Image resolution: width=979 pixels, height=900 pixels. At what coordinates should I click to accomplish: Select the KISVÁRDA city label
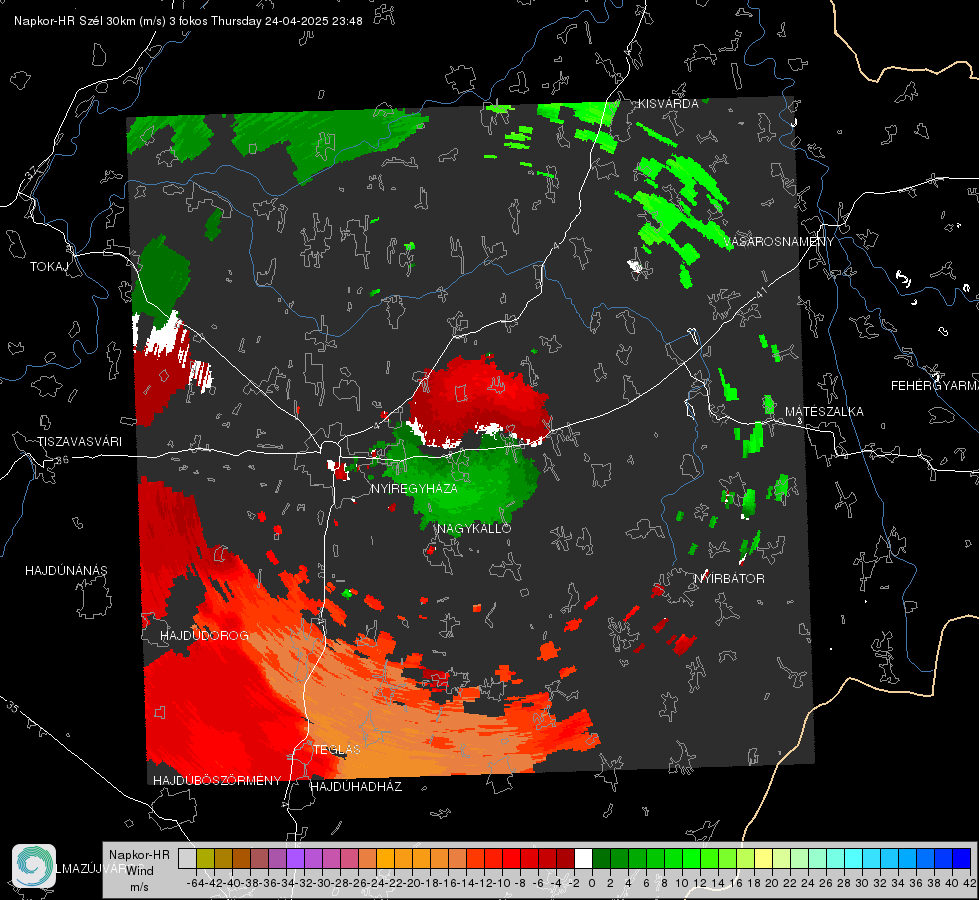pos(668,104)
